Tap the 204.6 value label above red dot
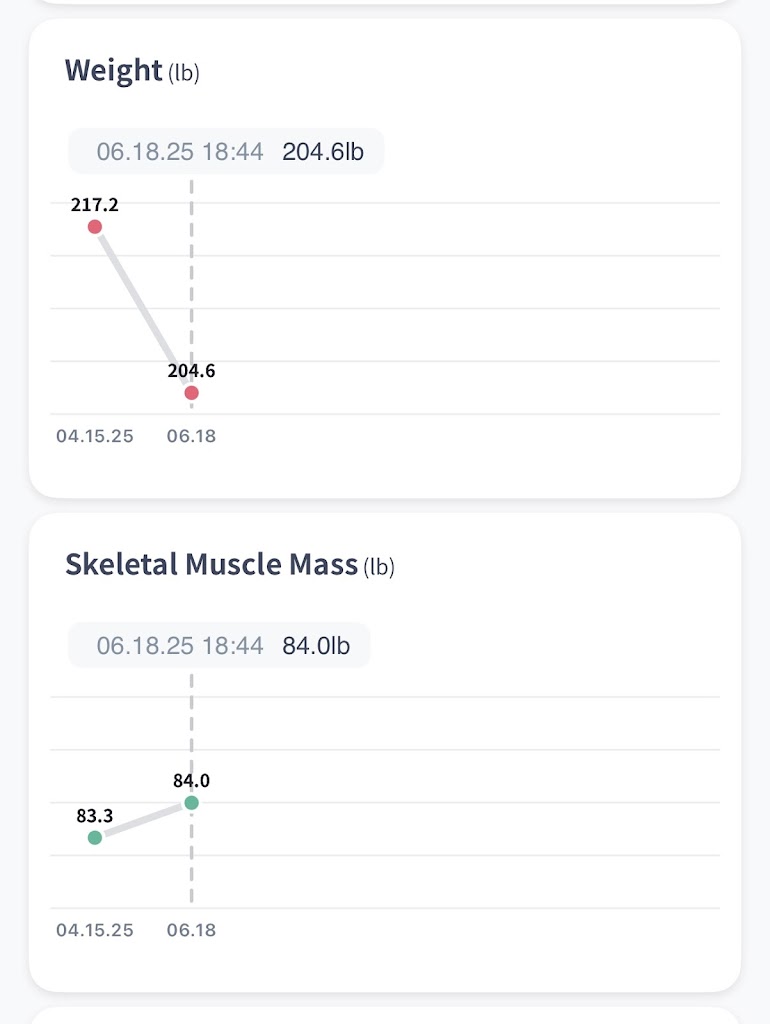Screen dimensions: 770x1024 coord(192,371)
